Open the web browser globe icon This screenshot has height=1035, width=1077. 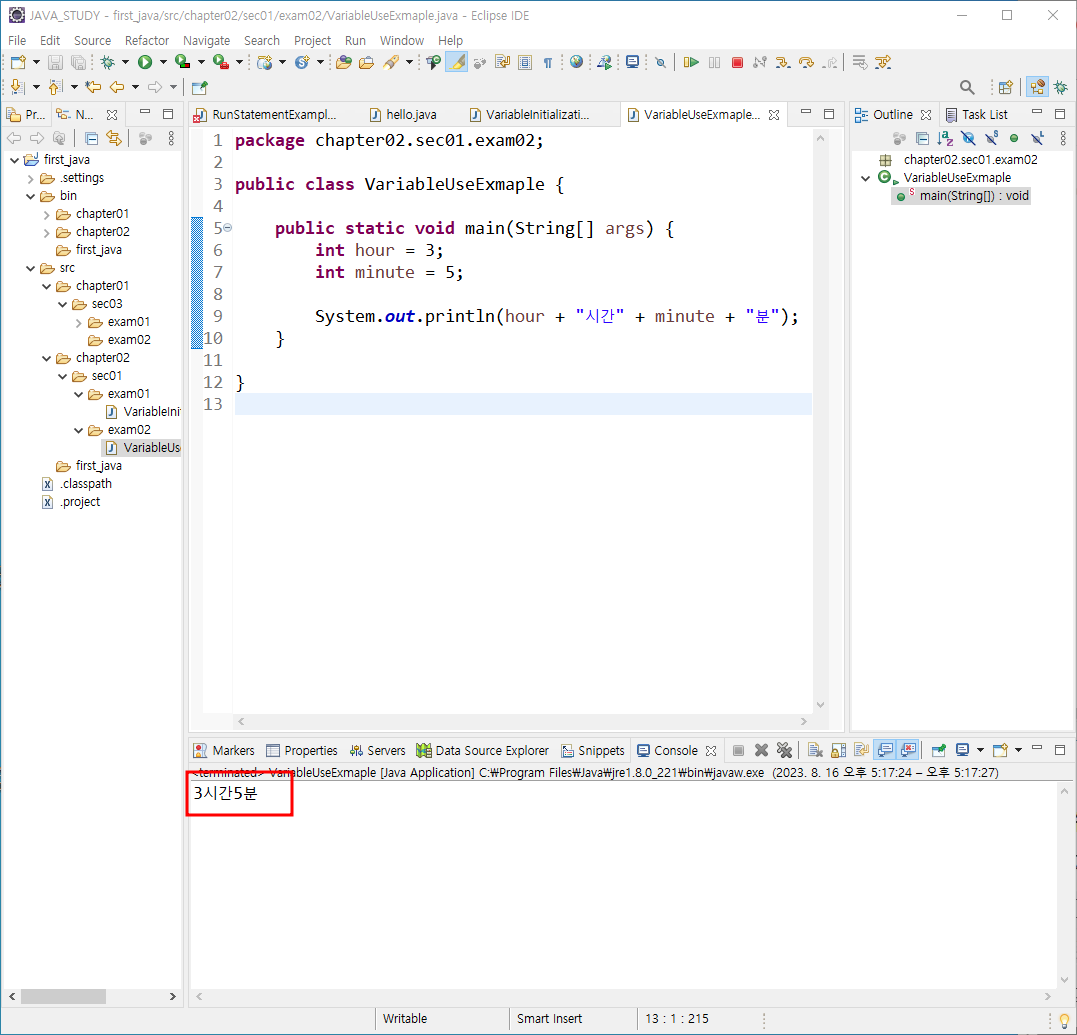click(577, 62)
